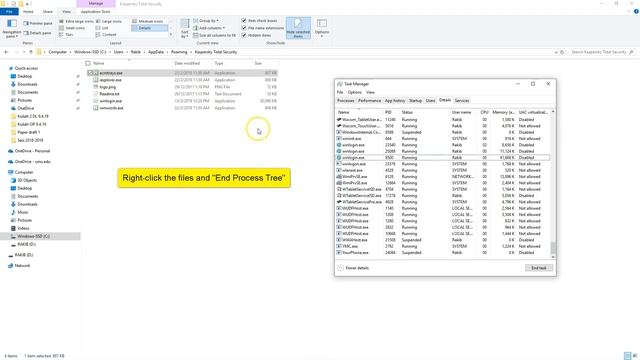
Task: Toggle Item check boxes option
Action: pos(259,20)
